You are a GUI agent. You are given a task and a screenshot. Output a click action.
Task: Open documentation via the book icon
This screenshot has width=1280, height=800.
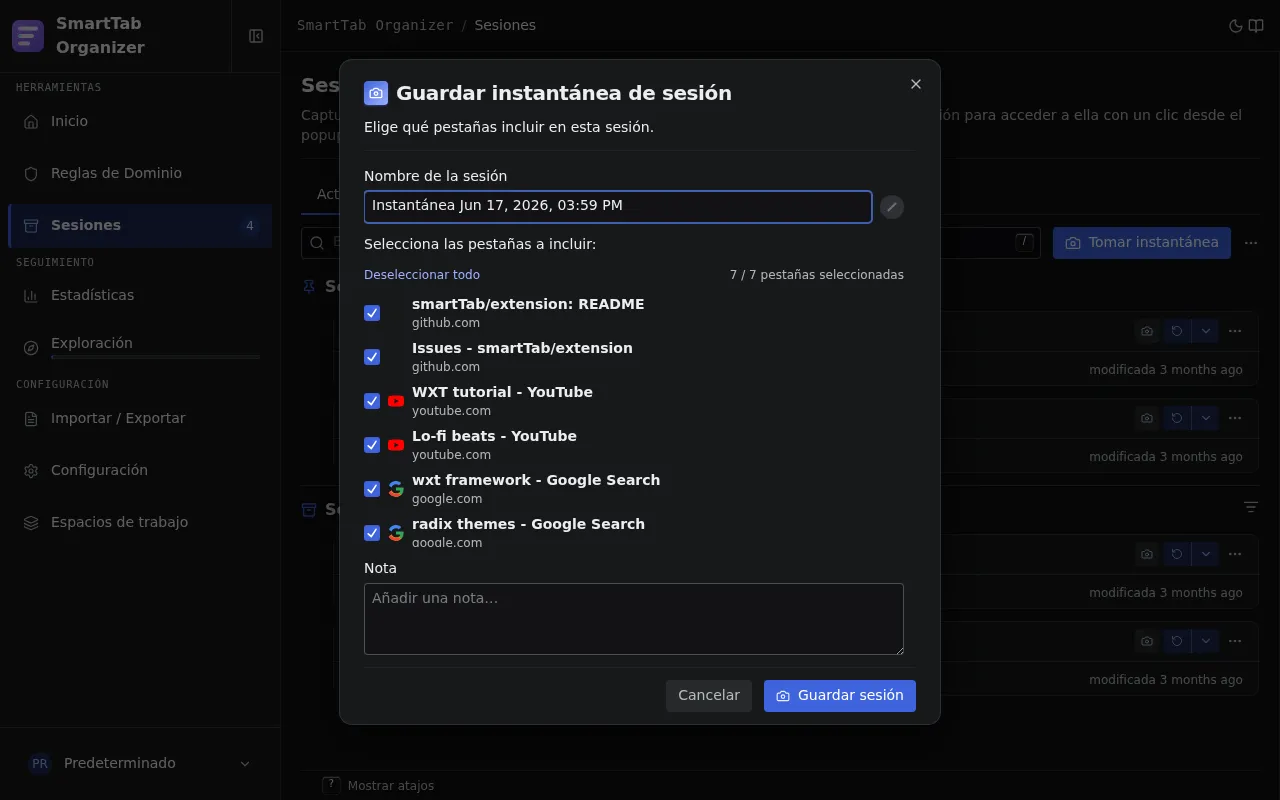click(x=1256, y=26)
